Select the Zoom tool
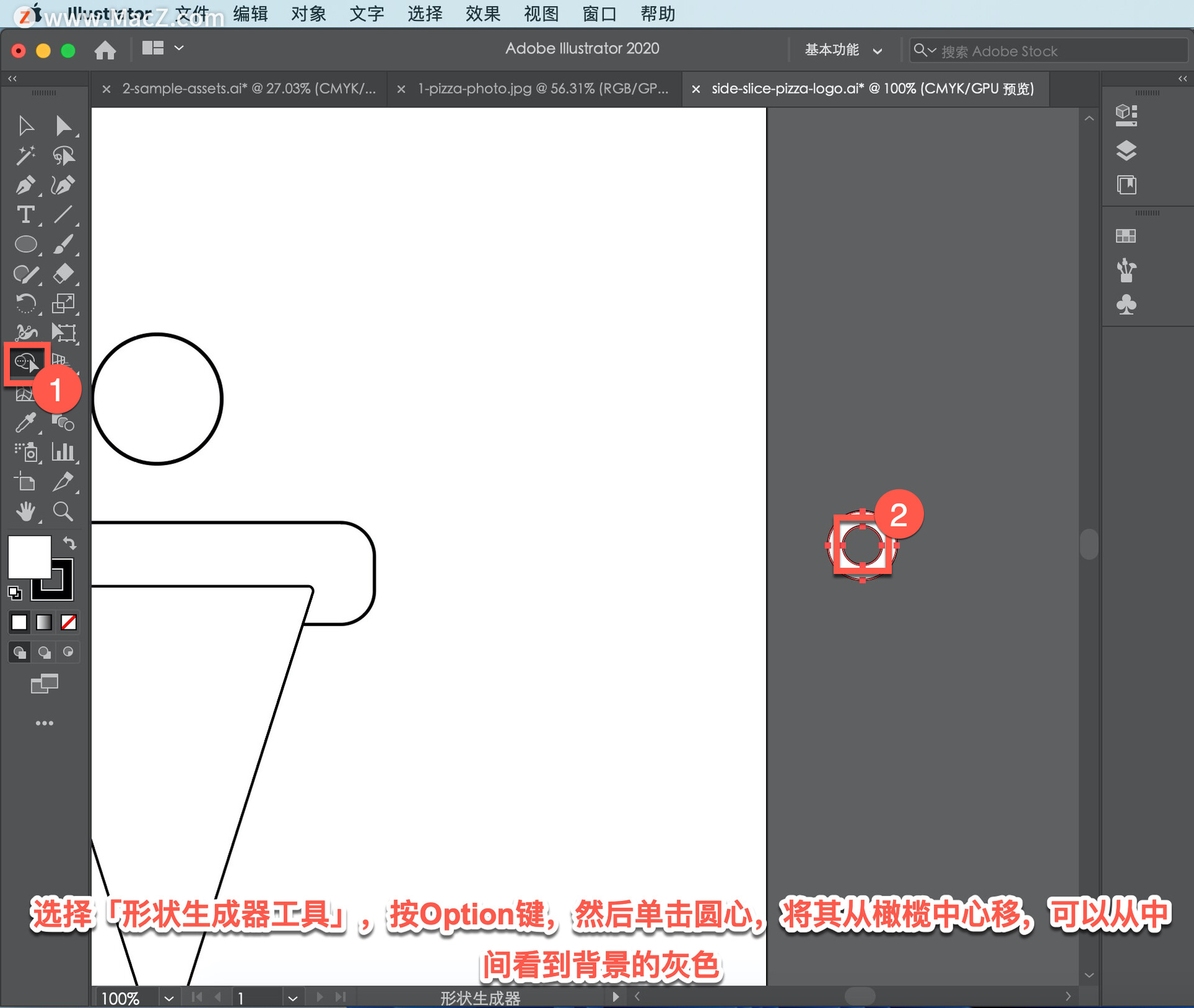The image size is (1194, 1008). click(63, 512)
